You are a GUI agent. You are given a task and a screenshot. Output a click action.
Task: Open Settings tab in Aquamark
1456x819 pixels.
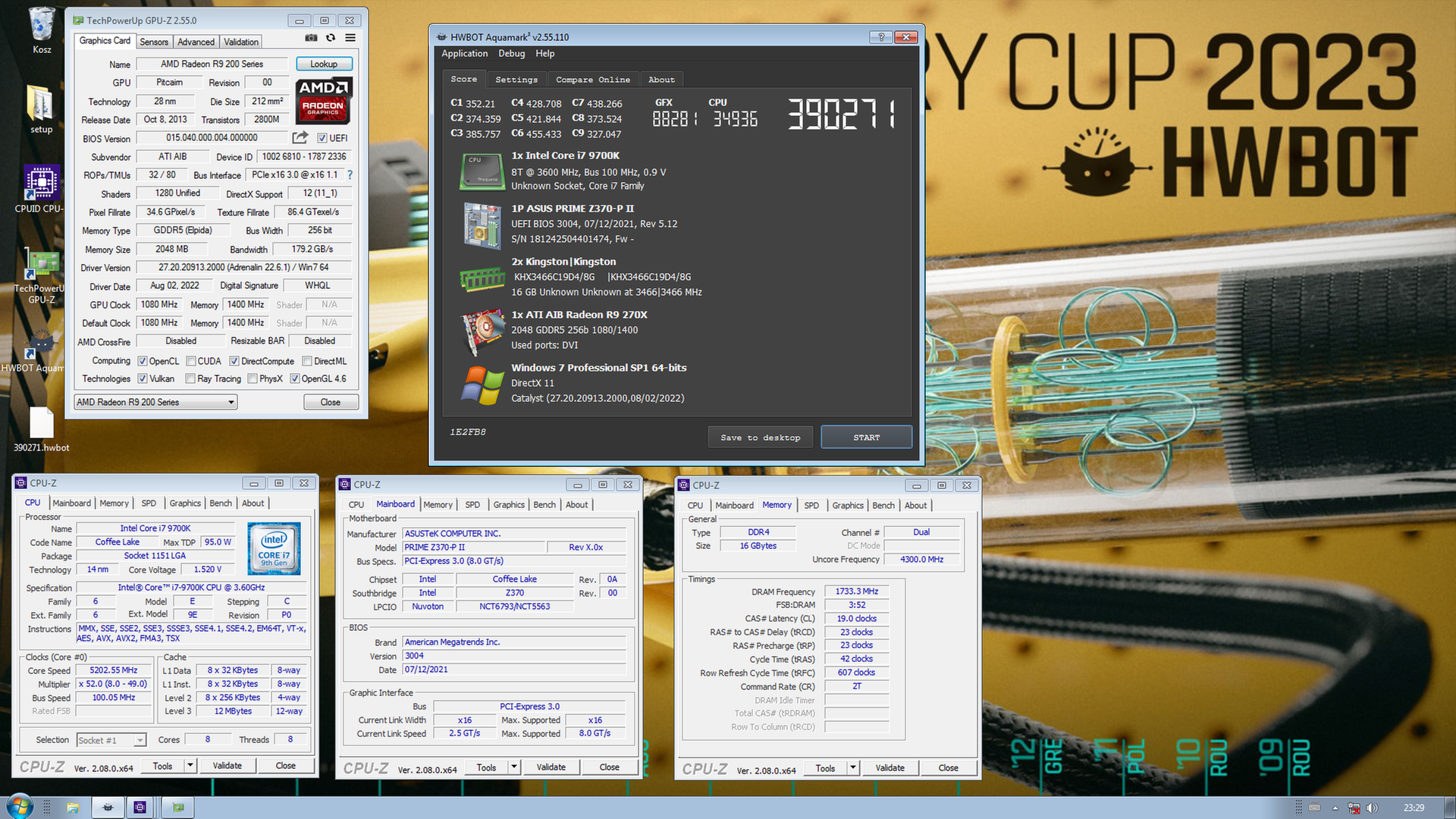pos(516,80)
